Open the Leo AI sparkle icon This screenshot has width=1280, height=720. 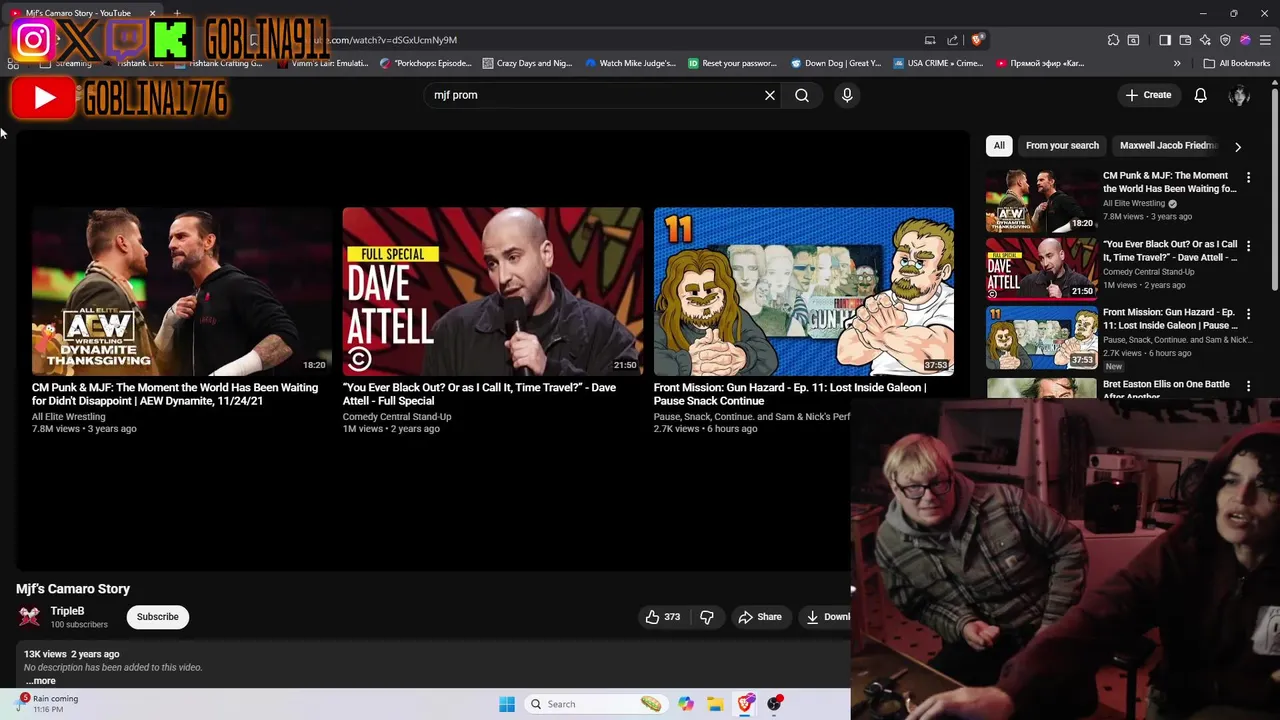point(1205,40)
